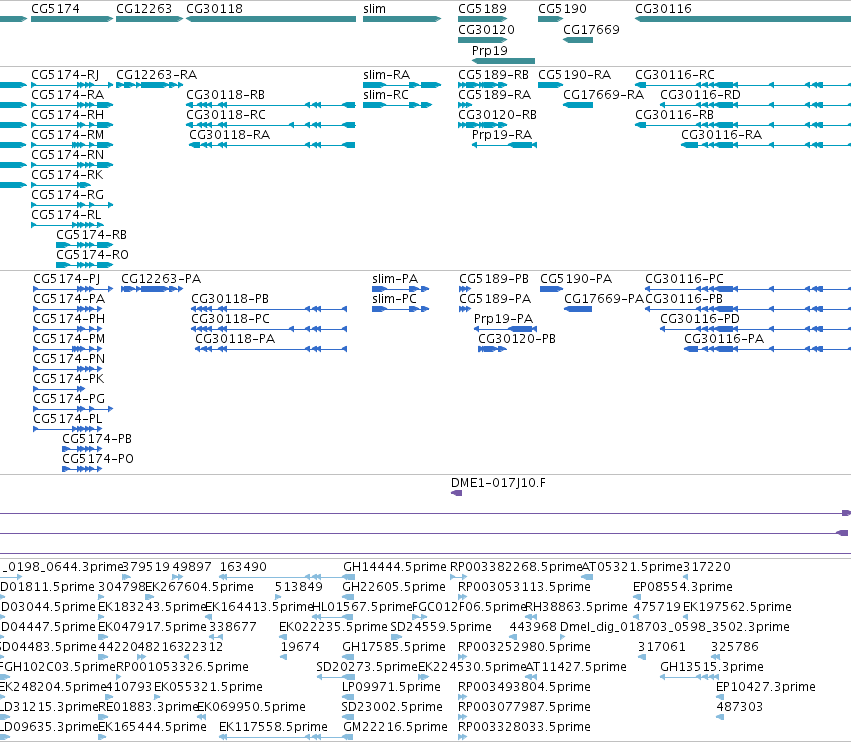Open protein slim-PA label

pyautogui.click(x=395, y=278)
